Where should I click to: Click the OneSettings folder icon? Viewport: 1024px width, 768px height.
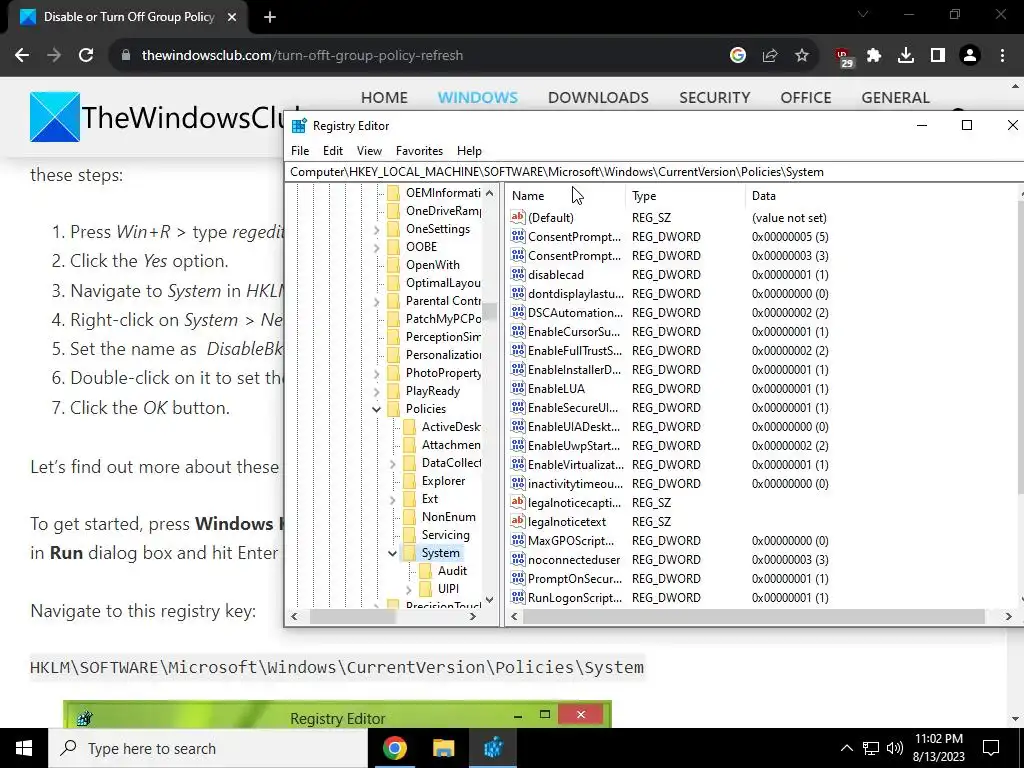tap(393, 229)
